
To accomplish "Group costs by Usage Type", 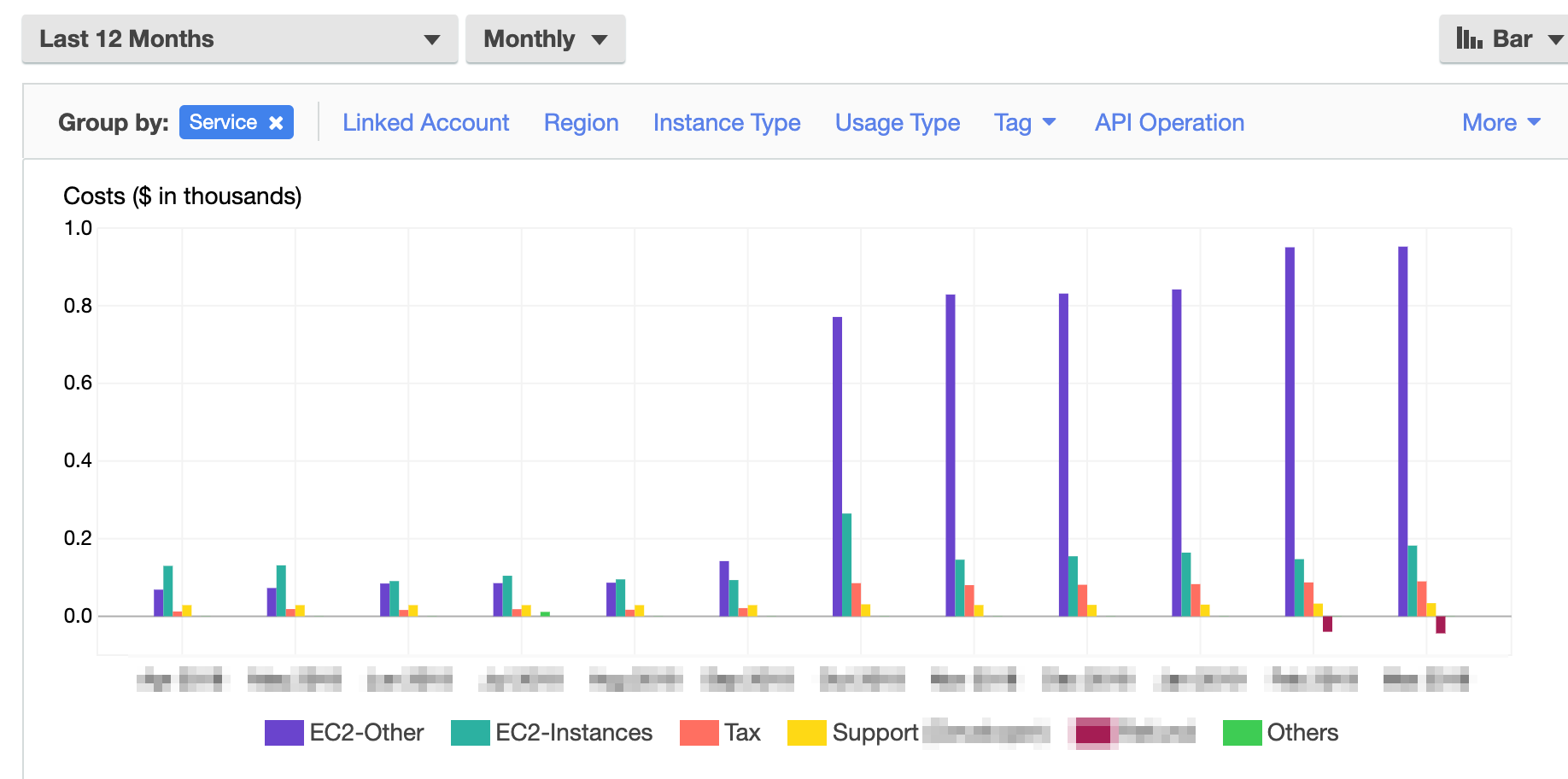I will (897, 123).
